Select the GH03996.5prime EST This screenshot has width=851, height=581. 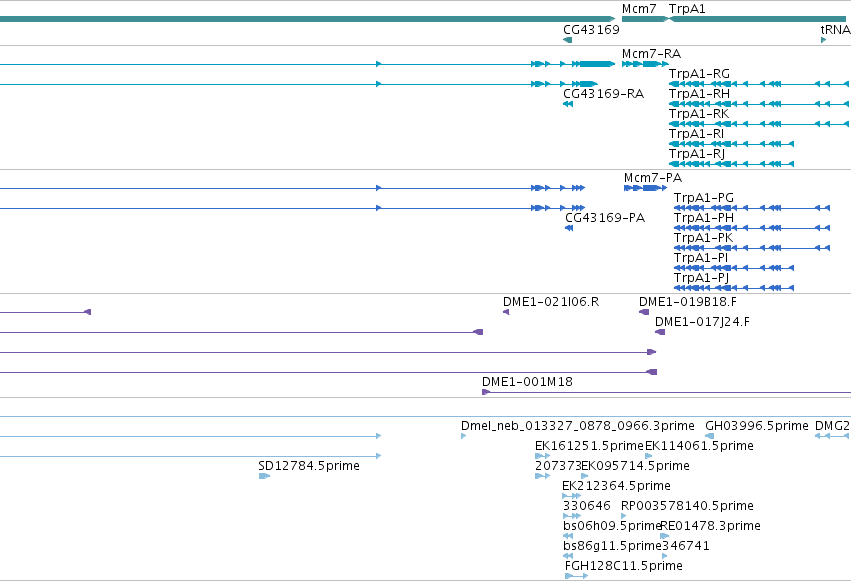pyautogui.click(x=709, y=436)
